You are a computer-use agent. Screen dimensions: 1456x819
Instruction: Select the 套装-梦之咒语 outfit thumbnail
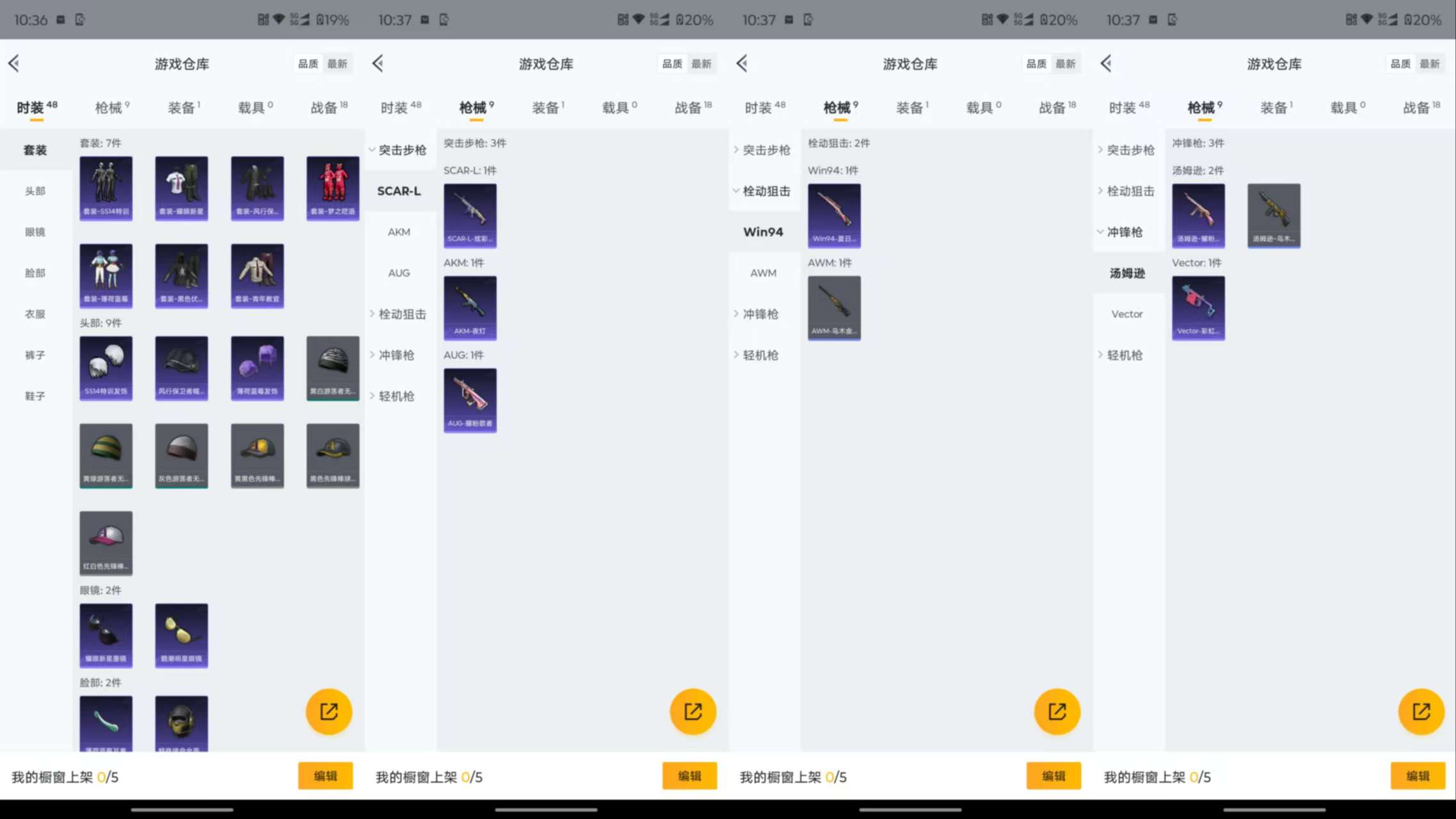tap(333, 188)
